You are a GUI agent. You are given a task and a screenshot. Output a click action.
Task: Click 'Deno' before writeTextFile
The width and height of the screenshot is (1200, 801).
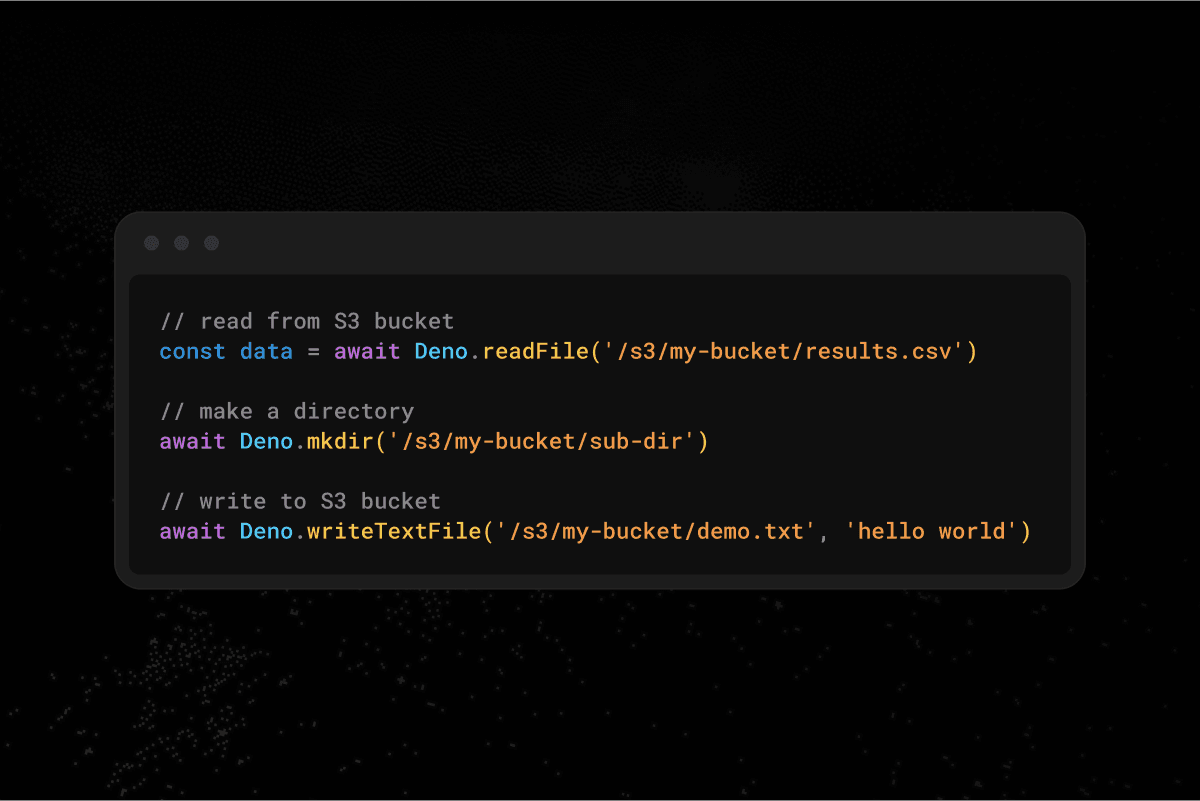266,531
